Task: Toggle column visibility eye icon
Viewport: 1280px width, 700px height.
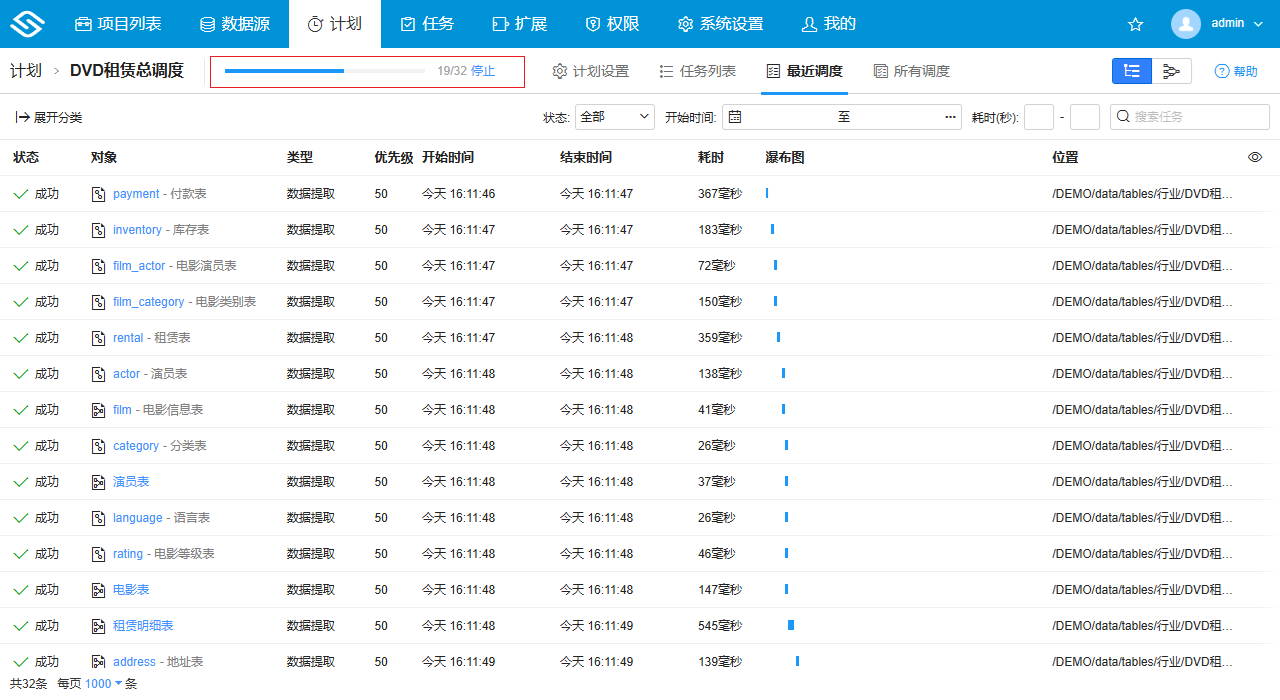Action: (x=1255, y=157)
